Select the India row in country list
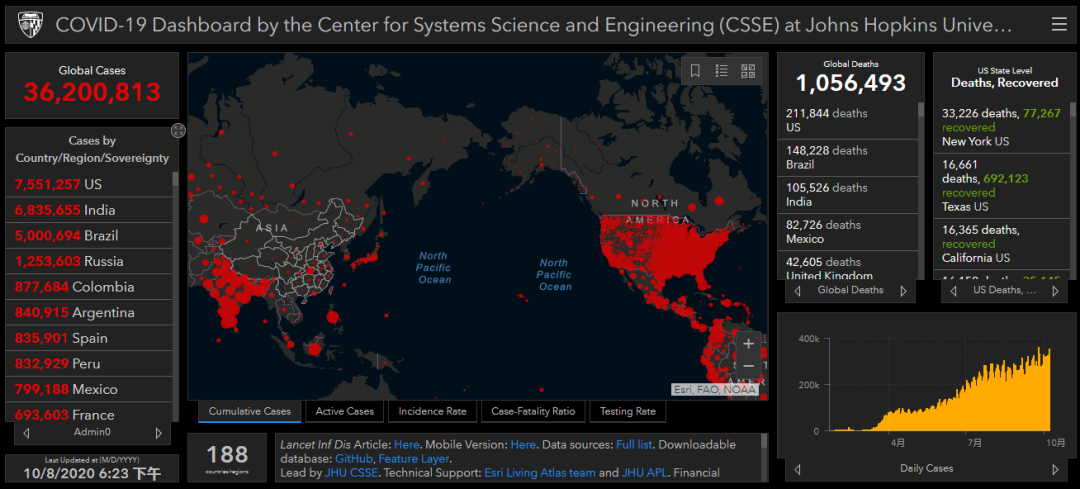The width and height of the screenshot is (1080, 489). (89, 210)
